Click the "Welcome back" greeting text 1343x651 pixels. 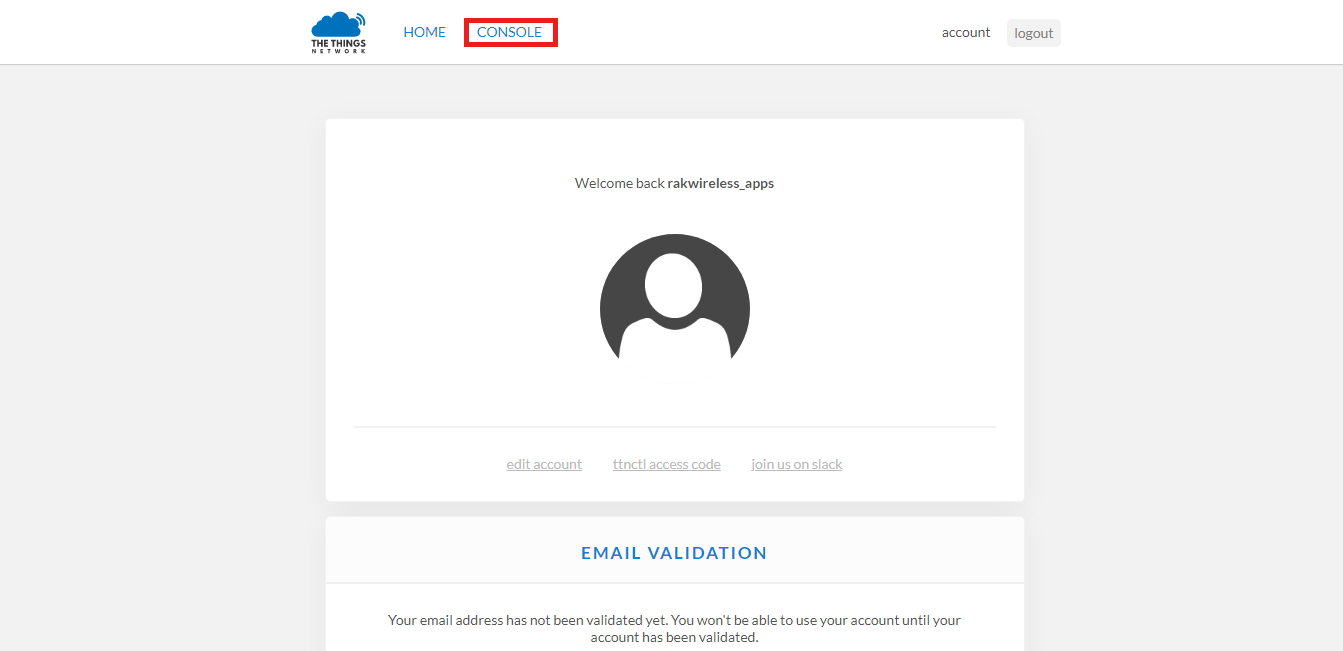coord(619,183)
